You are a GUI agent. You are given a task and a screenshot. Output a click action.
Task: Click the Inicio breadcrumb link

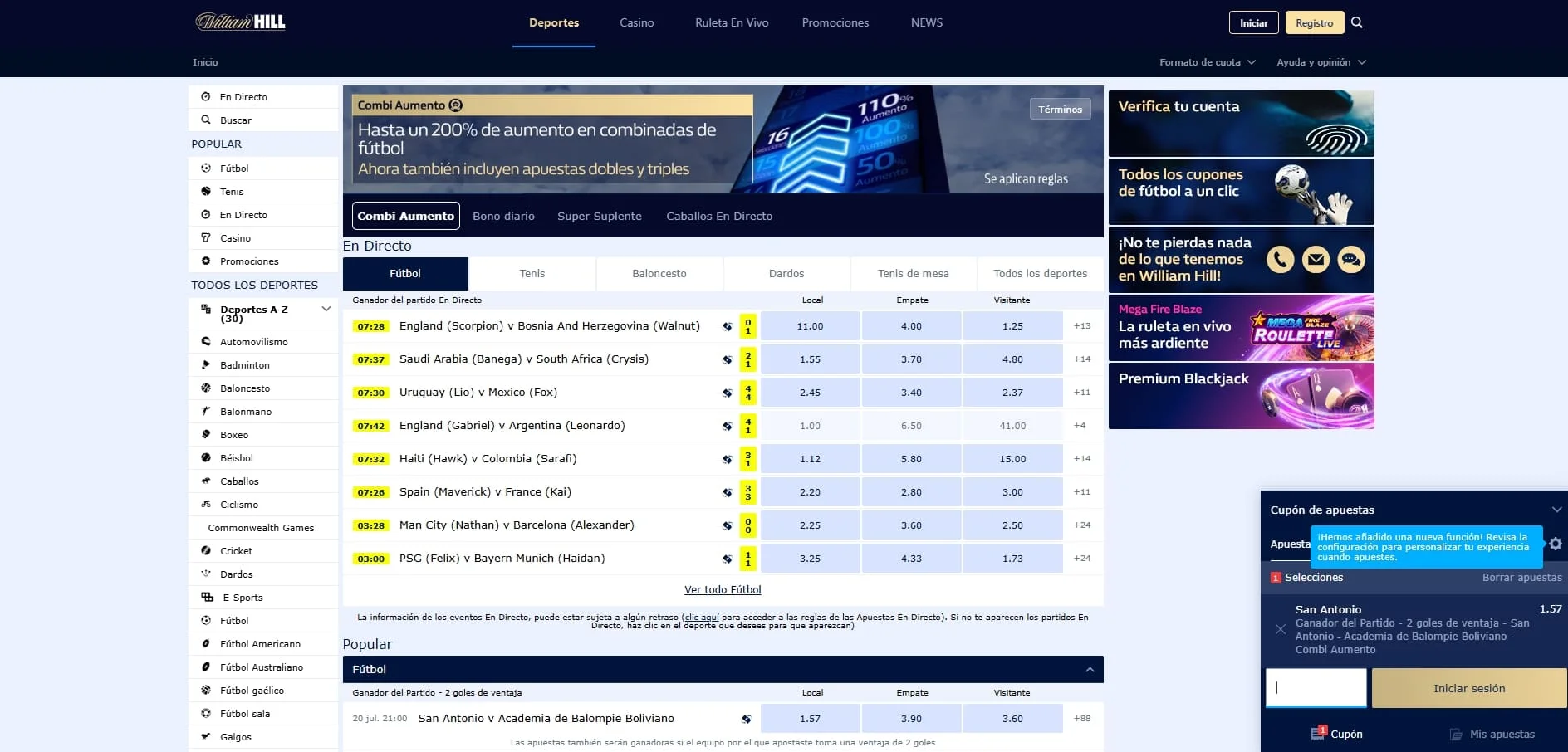coord(205,62)
